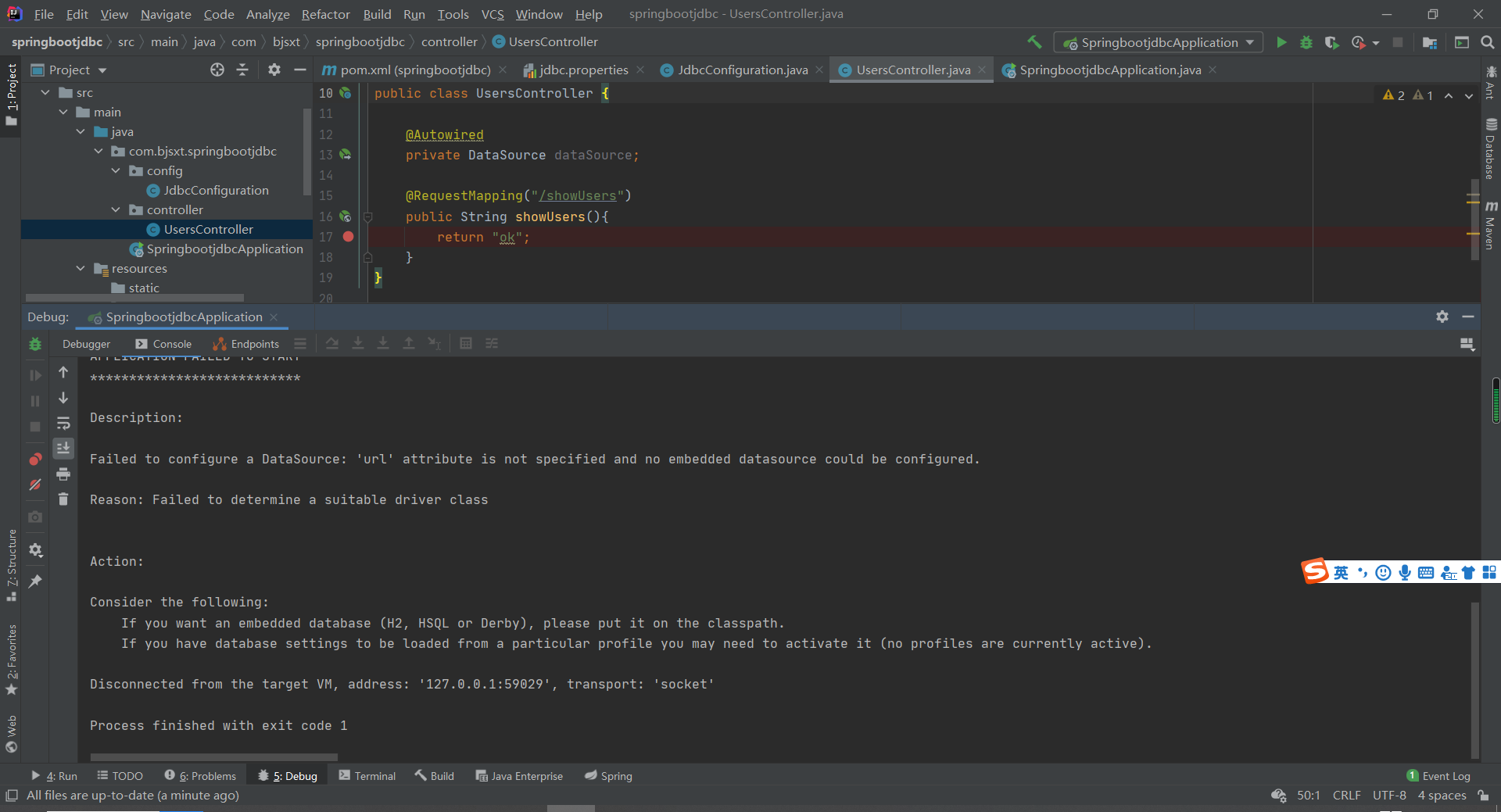
Task: Open the Terminal tool window
Action: coord(367,776)
